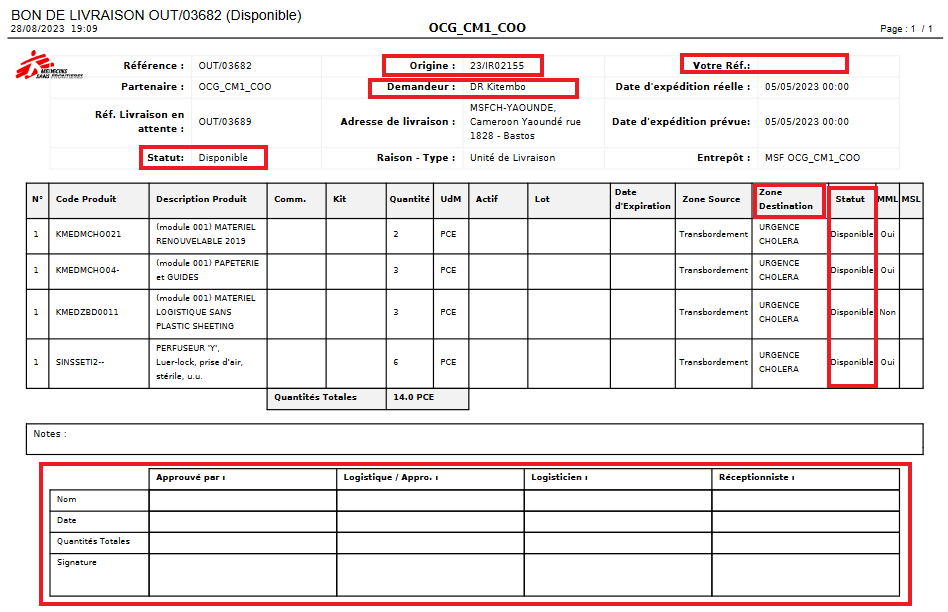Select product code SINSSETI2--
948x612 pixels.
coord(87,362)
